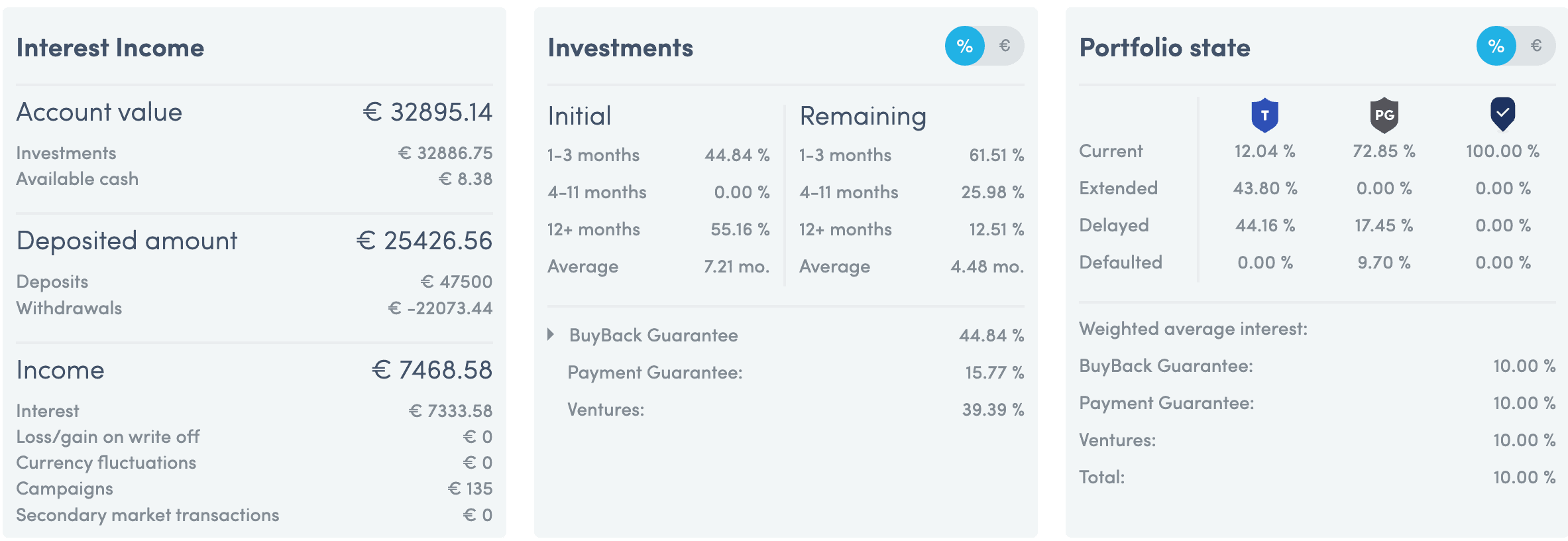Open the Deposited amount heading

coord(127,240)
